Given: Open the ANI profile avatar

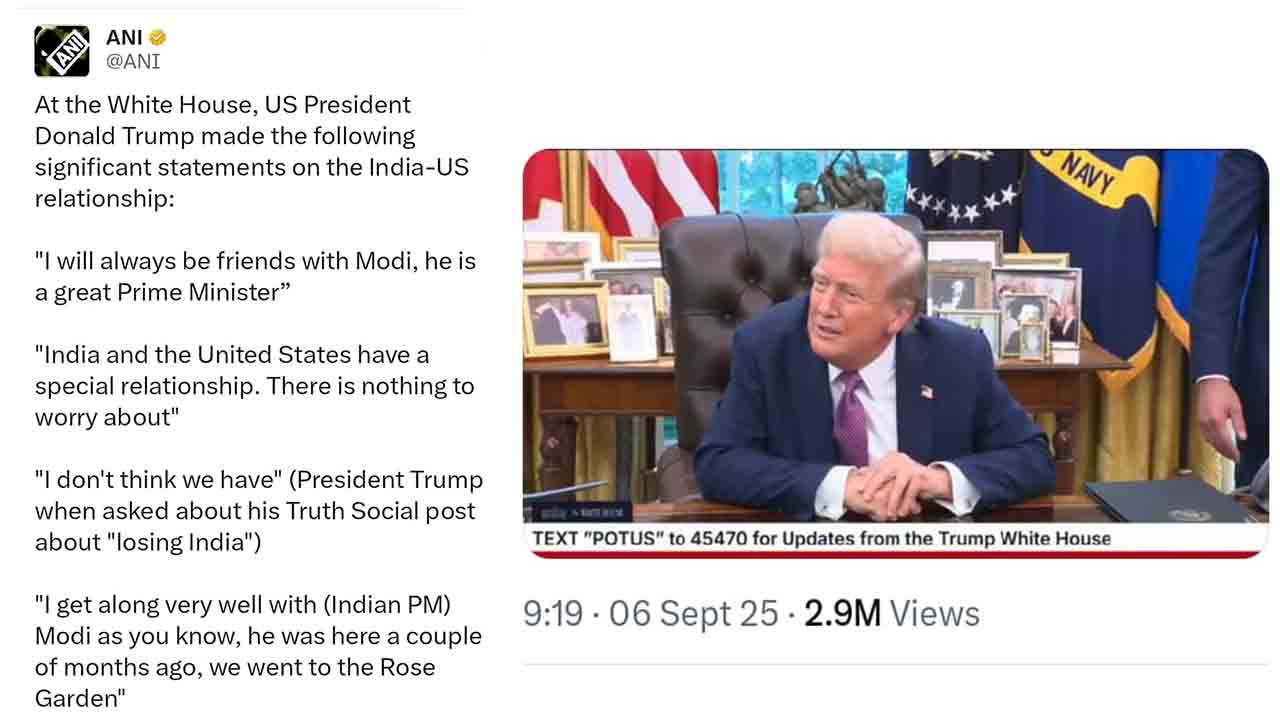Looking at the screenshot, I should pos(62,51).
